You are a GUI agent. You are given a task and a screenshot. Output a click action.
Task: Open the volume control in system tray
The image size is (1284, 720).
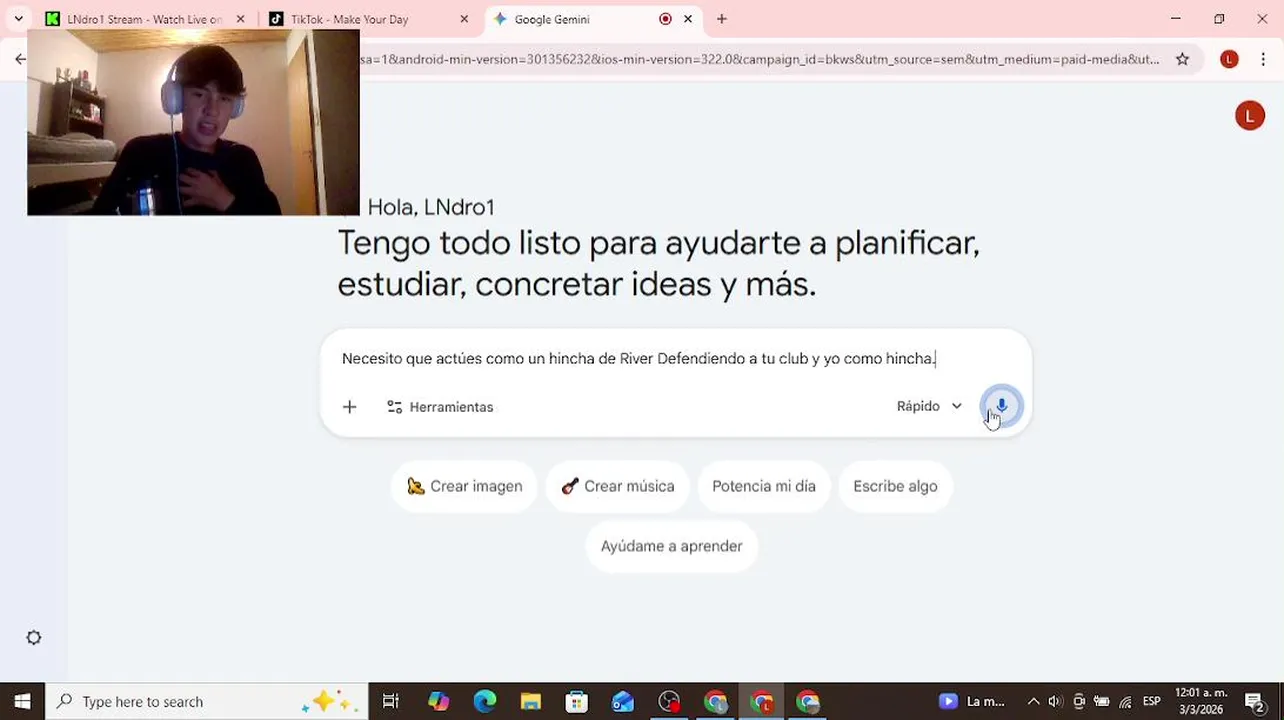[x=1056, y=701]
